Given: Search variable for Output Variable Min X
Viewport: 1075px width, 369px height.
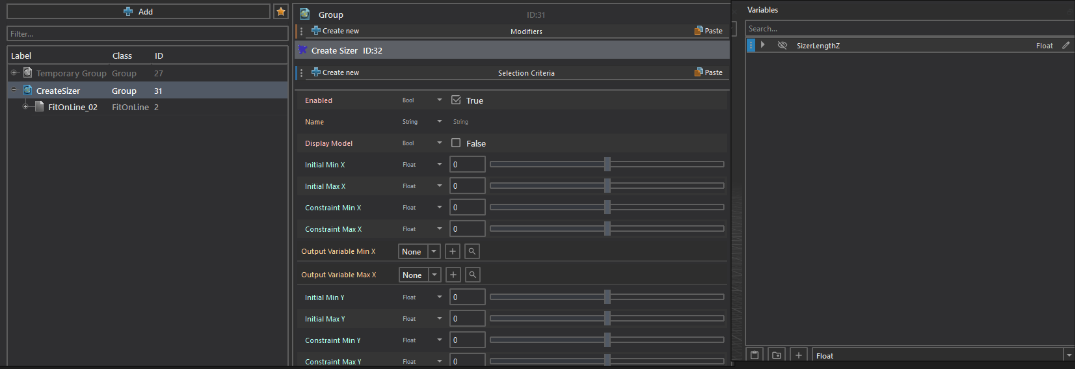Looking at the screenshot, I should click(472, 252).
